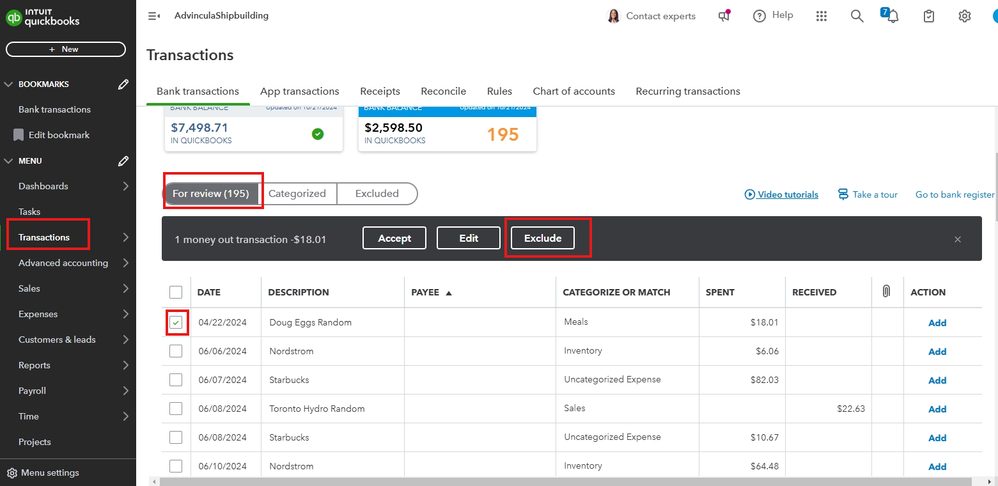Dismiss the batch action bar
The height and width of the screenshot is (486, 998).
point(957,239)
